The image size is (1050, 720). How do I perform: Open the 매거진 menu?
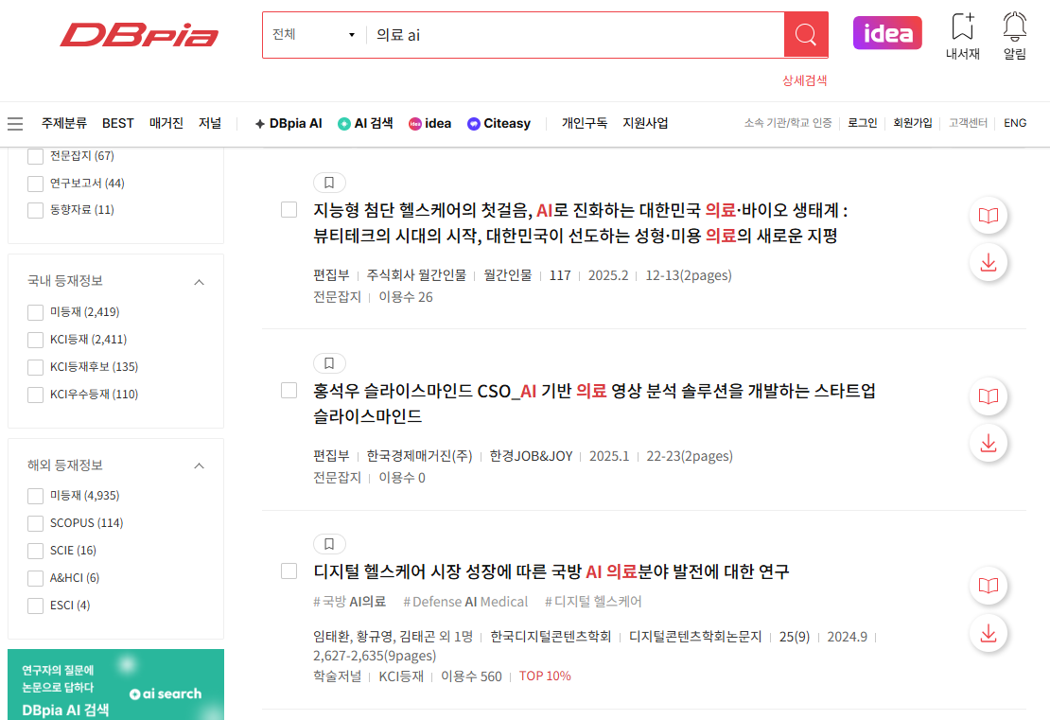[x=166, y=123]
